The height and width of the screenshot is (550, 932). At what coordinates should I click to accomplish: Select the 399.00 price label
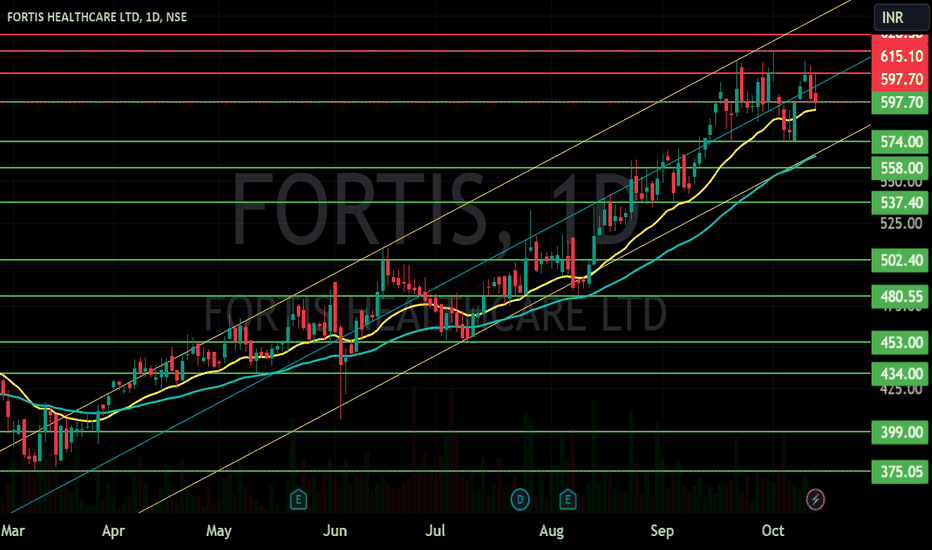(900, 432)
